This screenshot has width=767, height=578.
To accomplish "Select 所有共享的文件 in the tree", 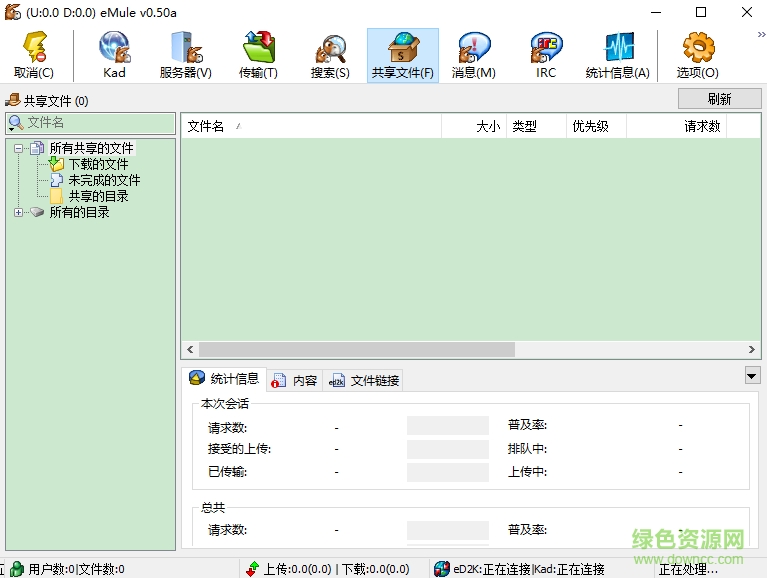I will [91, 148].
